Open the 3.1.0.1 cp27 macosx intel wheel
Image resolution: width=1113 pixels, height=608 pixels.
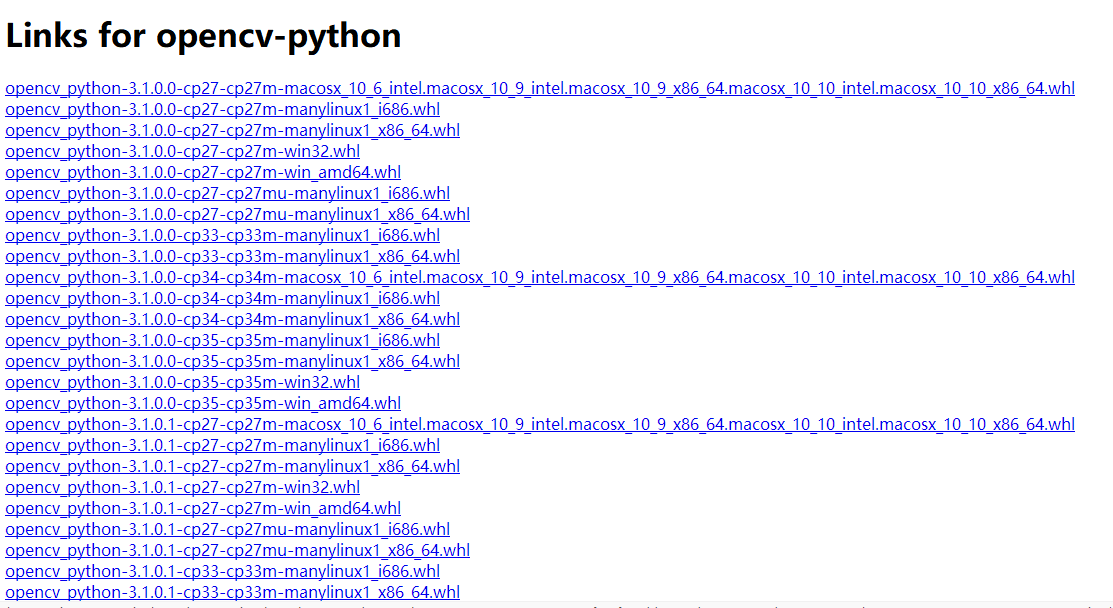(540, 424)
